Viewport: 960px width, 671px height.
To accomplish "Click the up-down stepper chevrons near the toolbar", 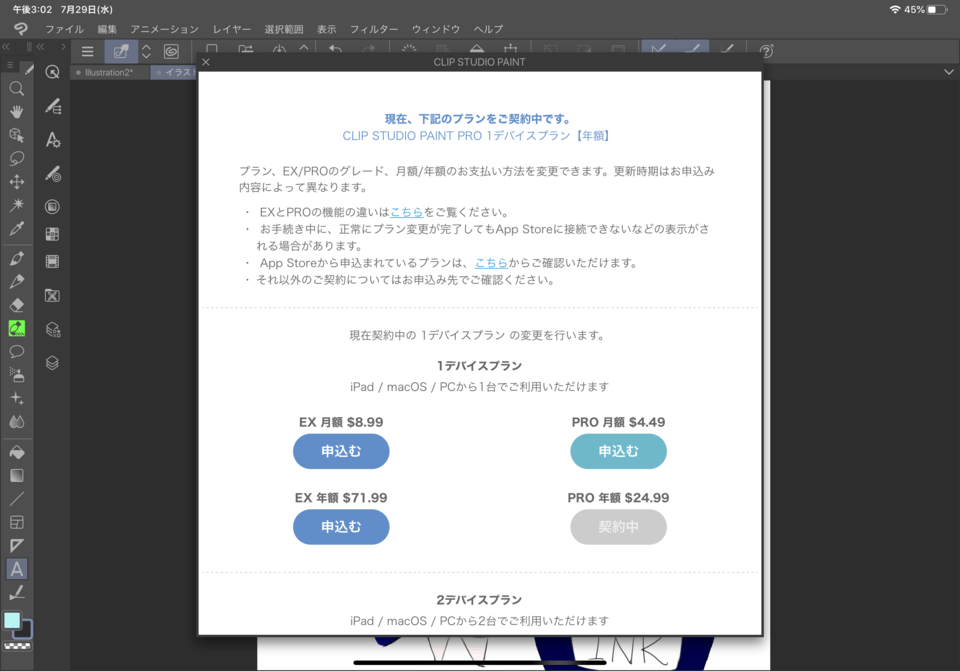I will 146,50.
